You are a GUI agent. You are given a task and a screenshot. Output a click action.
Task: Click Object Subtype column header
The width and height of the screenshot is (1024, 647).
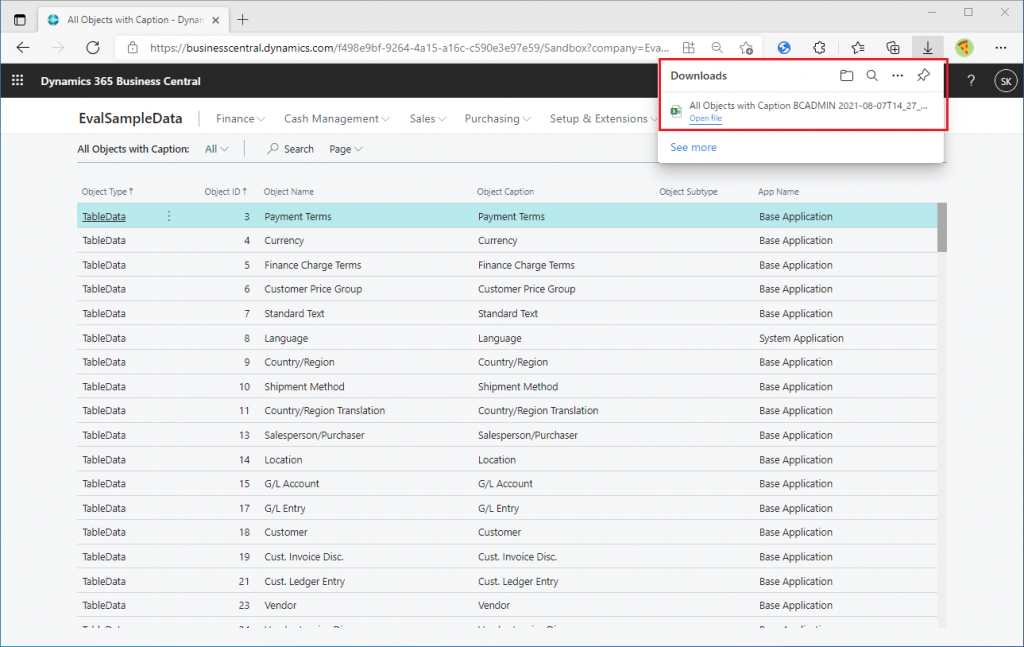pyautogui.click(x=688, y=191)
